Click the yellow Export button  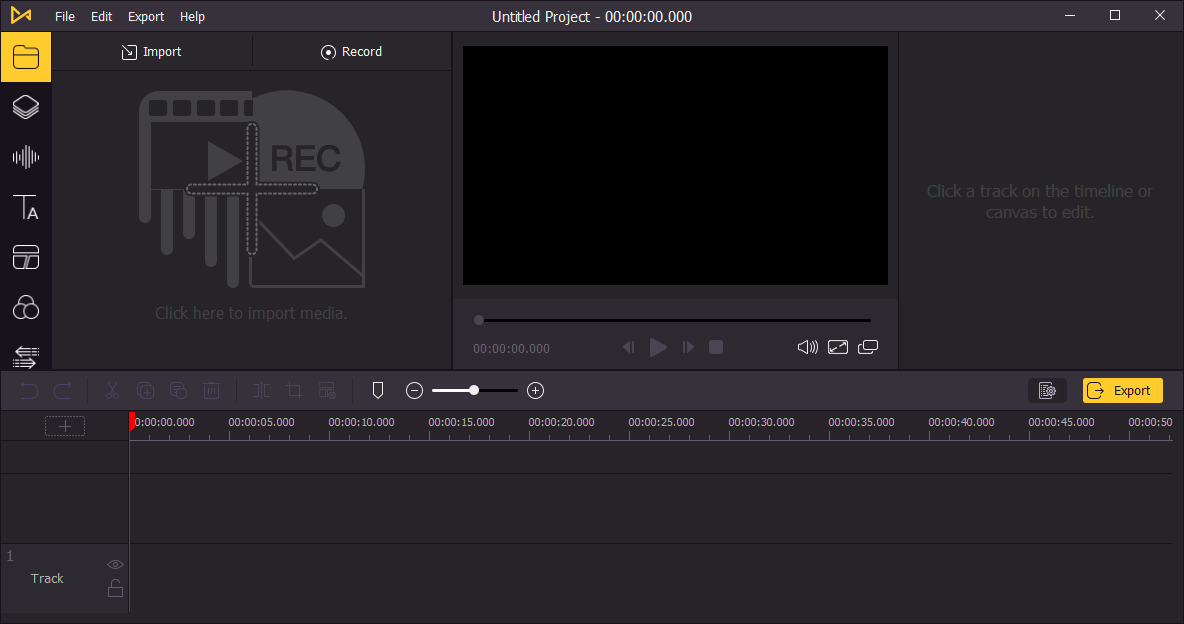point(1122,390)
